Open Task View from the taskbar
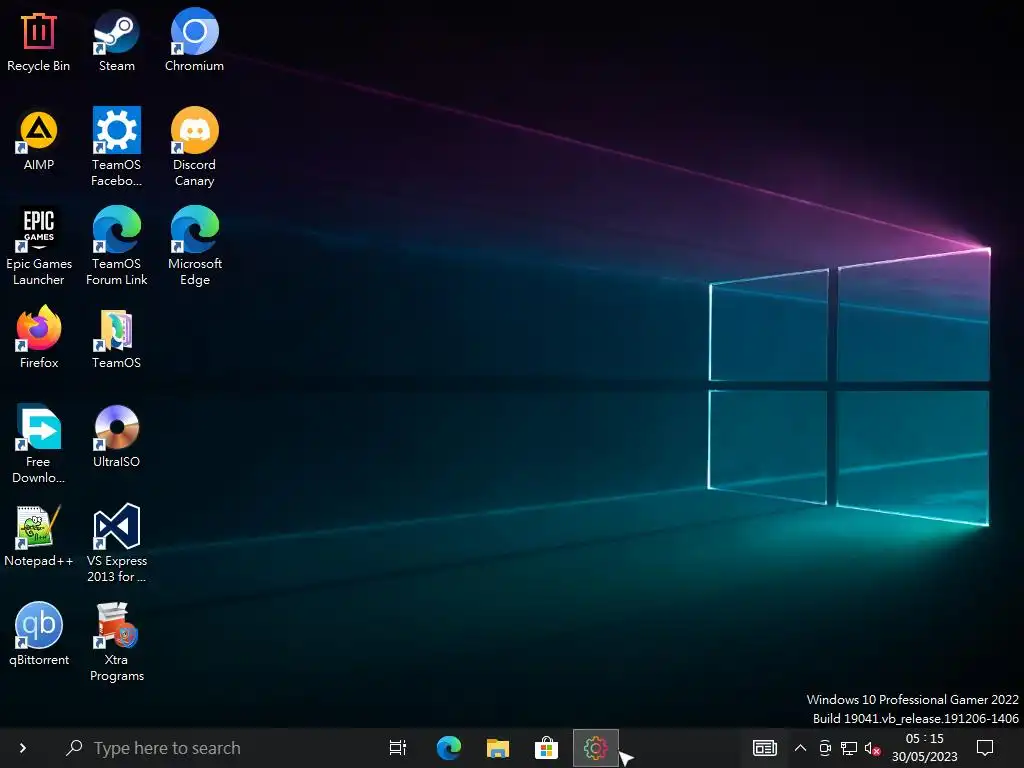The width and height of the screenshot is (1024, 768). [398, 748]
